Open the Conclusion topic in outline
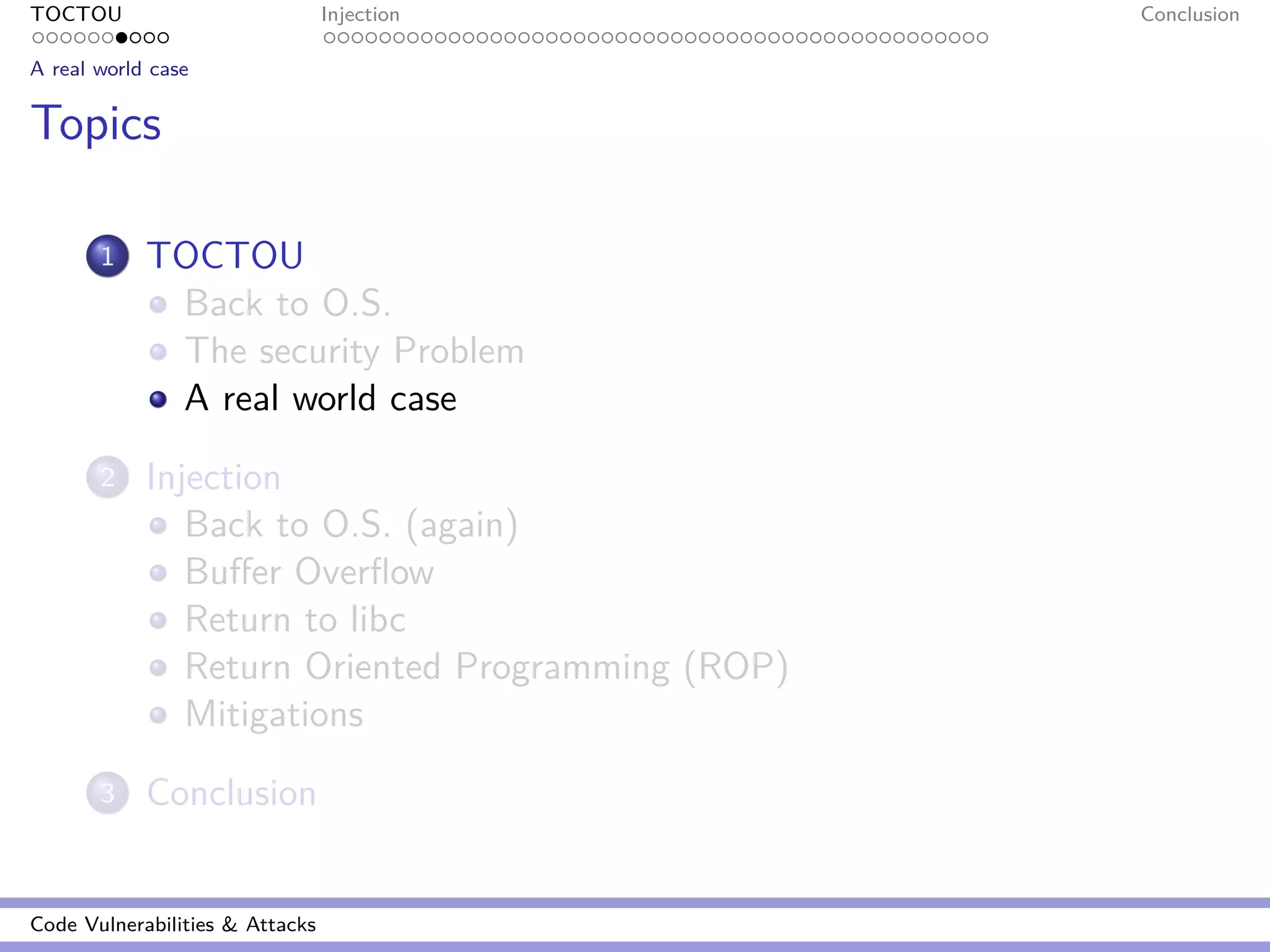This screenshot has width=1270, height=952. pyautogui.click(x=231, y=793)
